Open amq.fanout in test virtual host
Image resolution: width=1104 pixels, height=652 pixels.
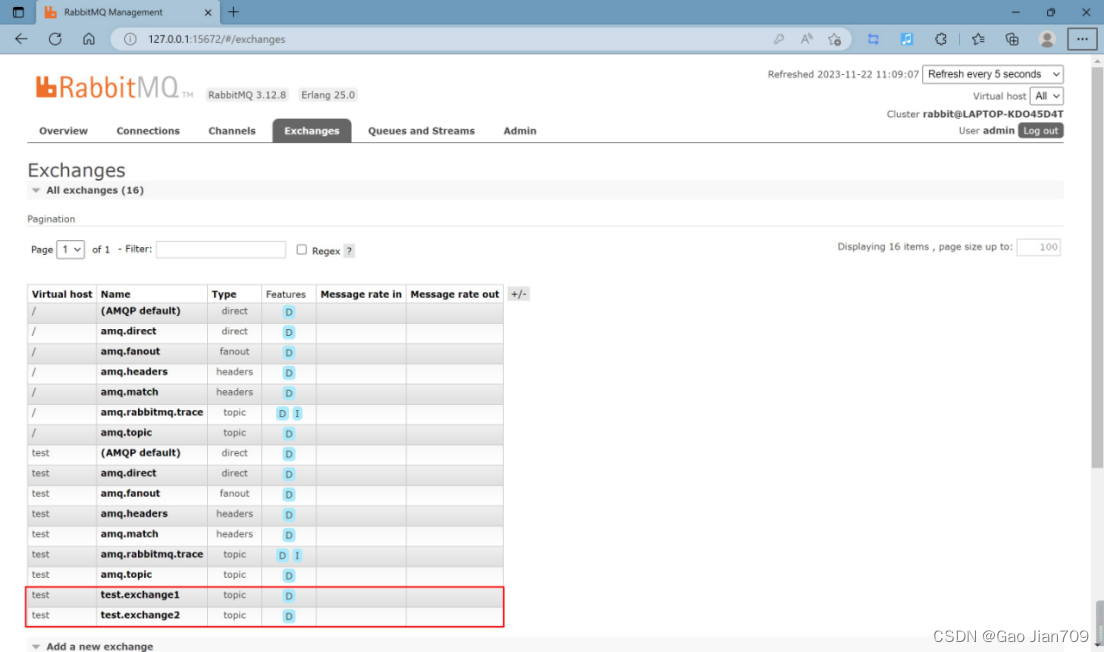pyautogui.click(x=130, y=494)
